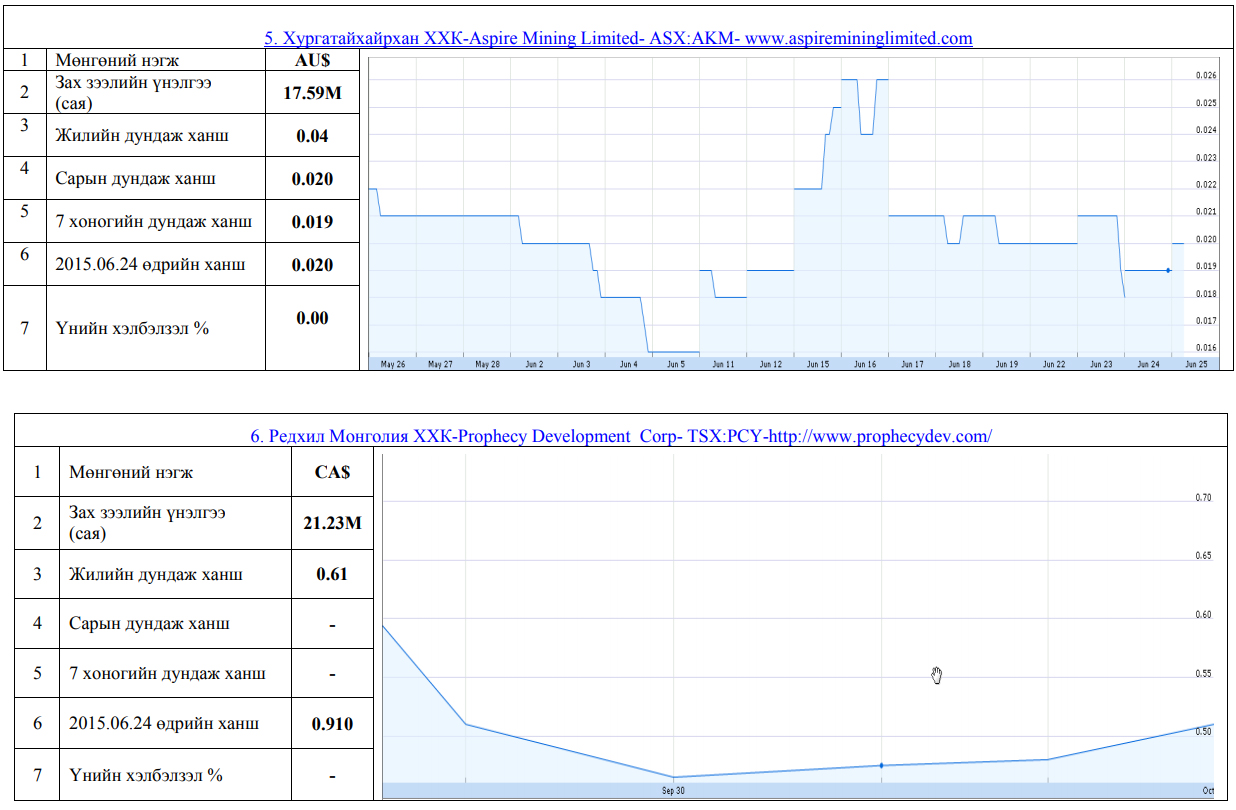Select the Sep 30 date label on the lower chart
1236x810 pixels.
(673, 791)
